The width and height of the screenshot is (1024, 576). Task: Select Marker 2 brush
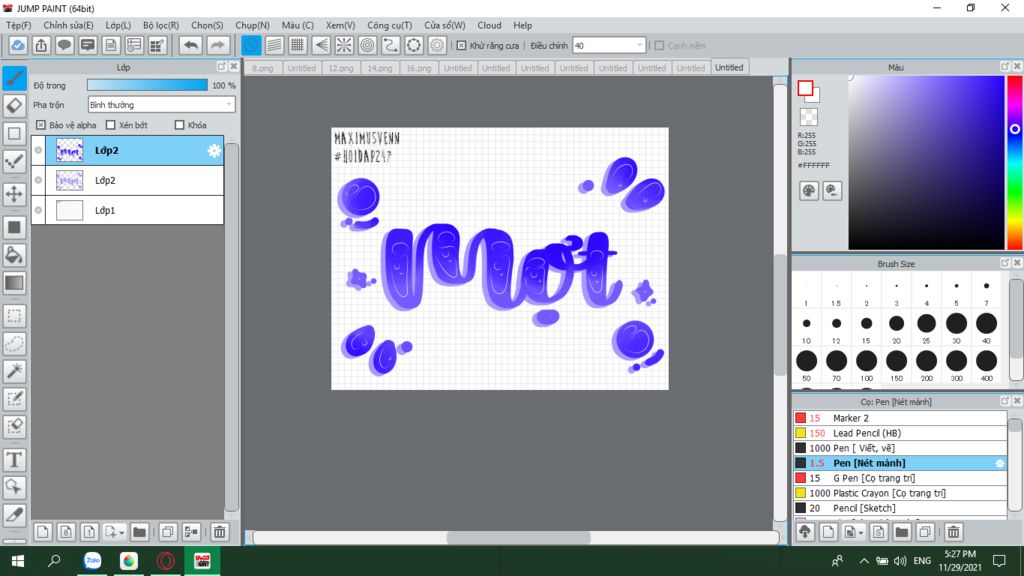(901, 418)
